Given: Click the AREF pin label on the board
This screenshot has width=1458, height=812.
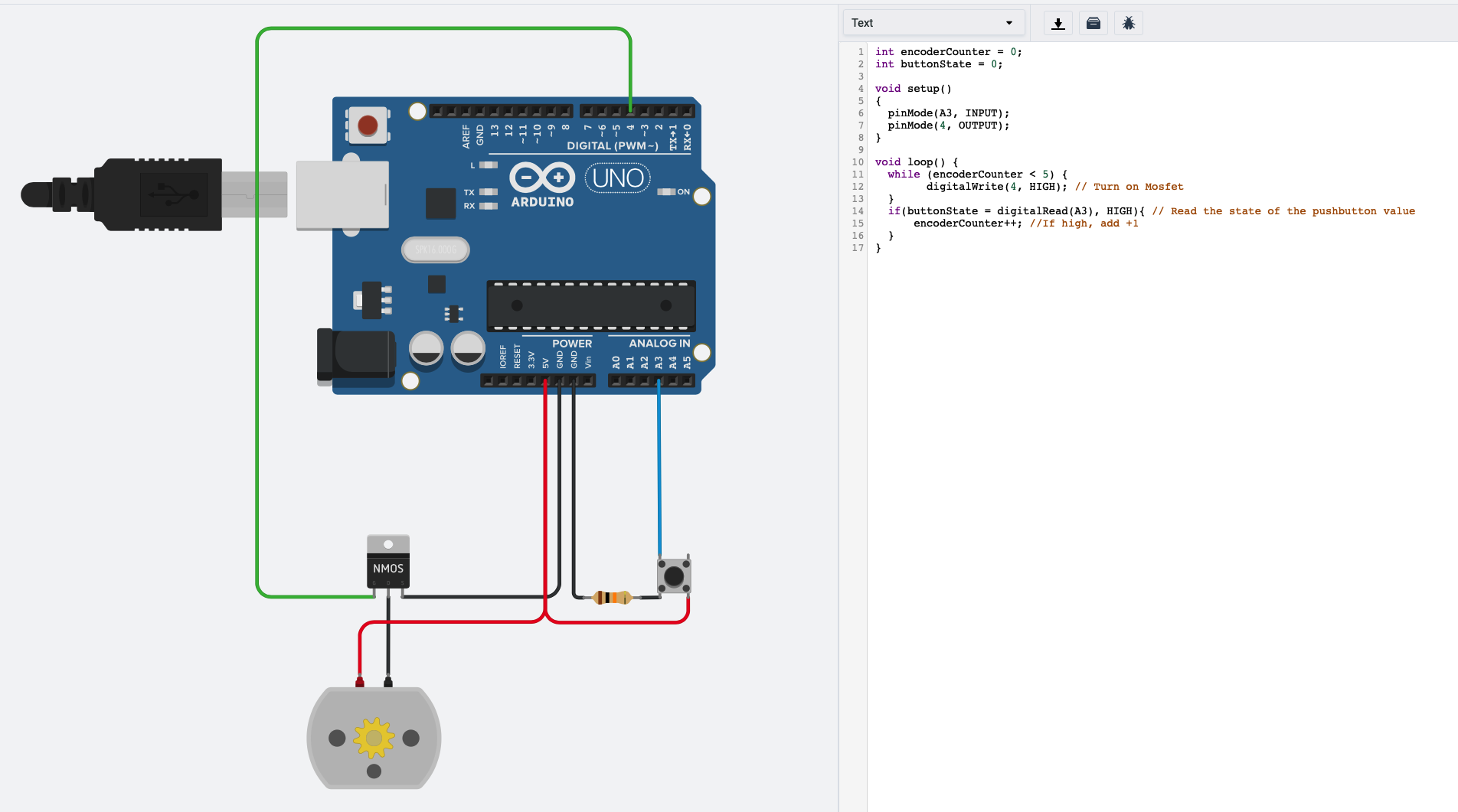Looking at the screenshot, I should click(466, 136).
